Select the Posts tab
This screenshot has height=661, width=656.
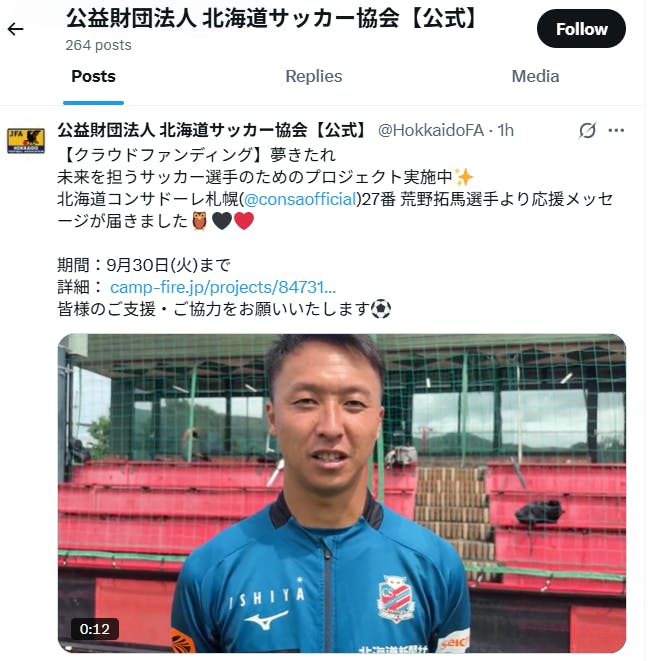(93, 77)
